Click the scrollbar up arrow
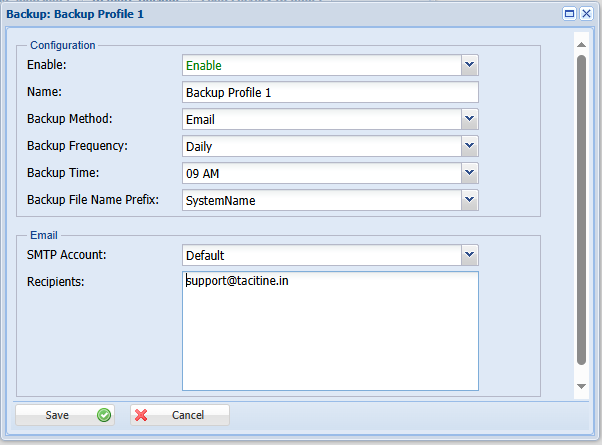Viewport: 602px width, 445px height. [581, 44]
